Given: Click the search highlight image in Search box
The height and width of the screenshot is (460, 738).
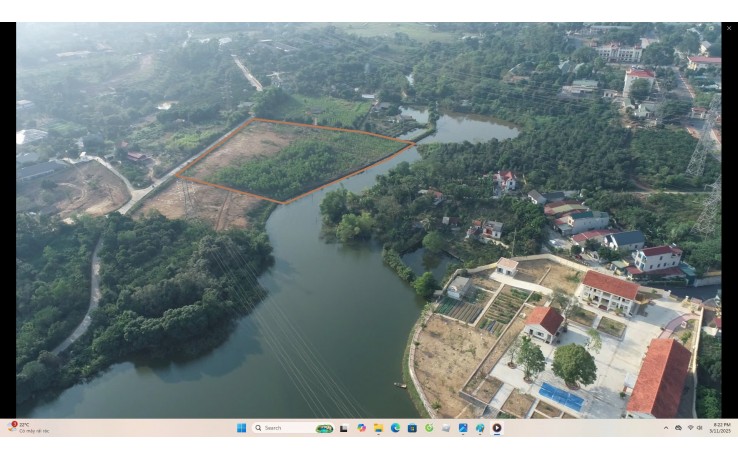Looking at the screenshot, I should [x=324, y=428].
